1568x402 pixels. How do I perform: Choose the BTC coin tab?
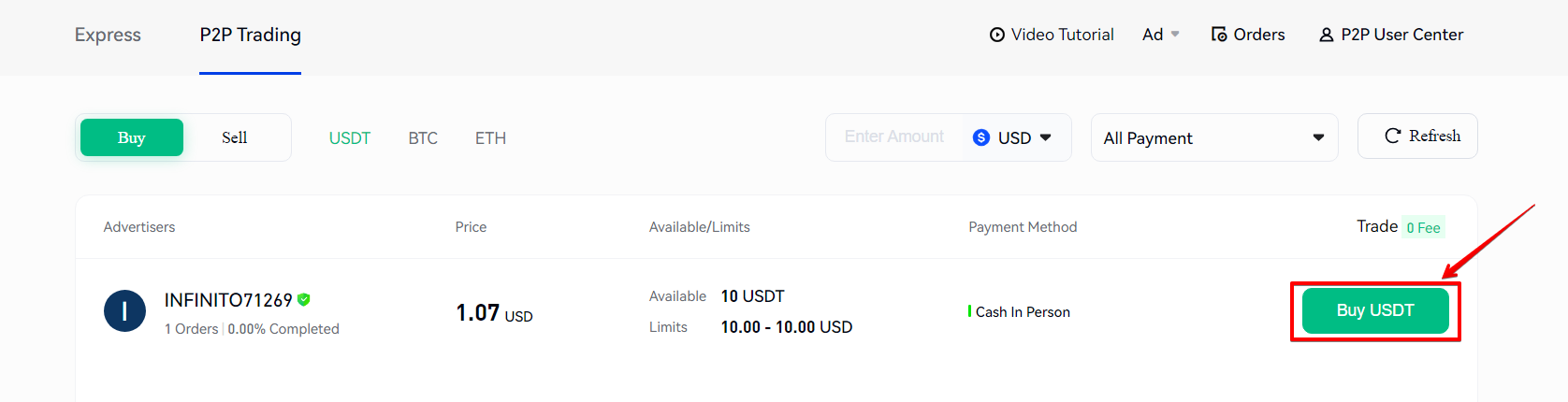pos(423,138)
